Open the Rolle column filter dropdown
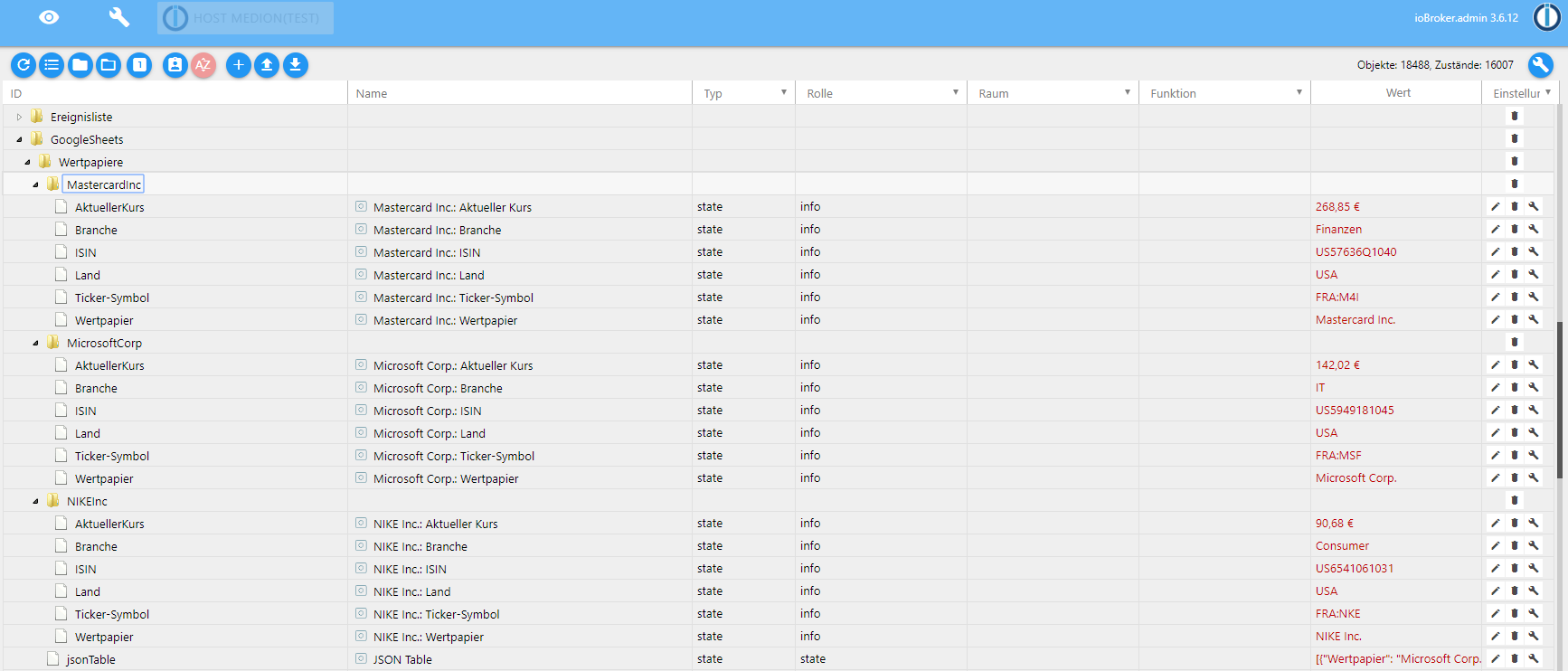 pyautogui.click(x=955, y=92)
